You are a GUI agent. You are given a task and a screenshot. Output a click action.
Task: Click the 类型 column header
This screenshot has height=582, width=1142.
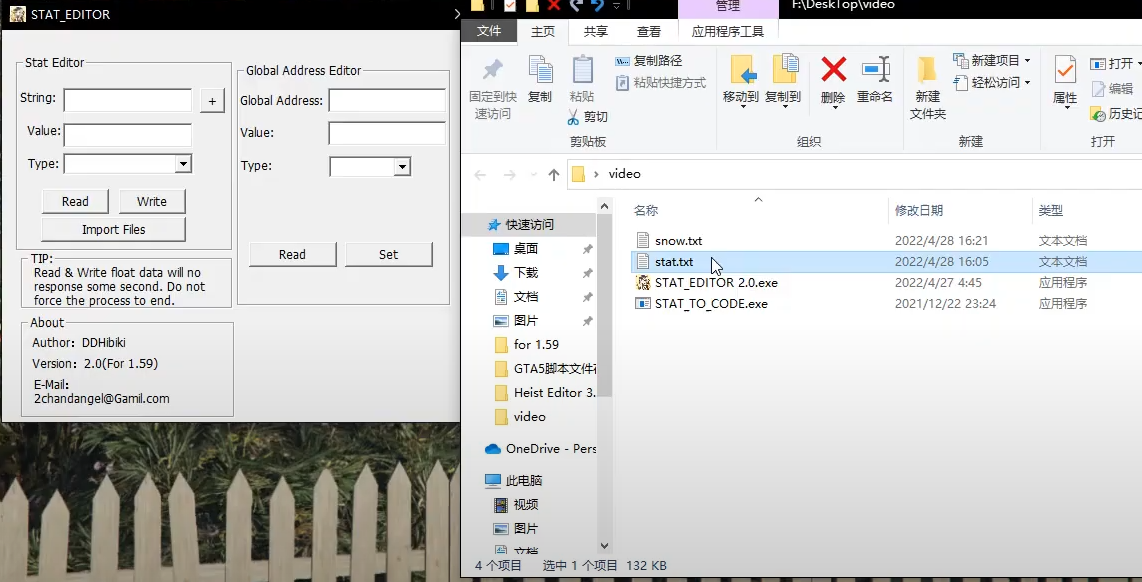click(1051, 211)
